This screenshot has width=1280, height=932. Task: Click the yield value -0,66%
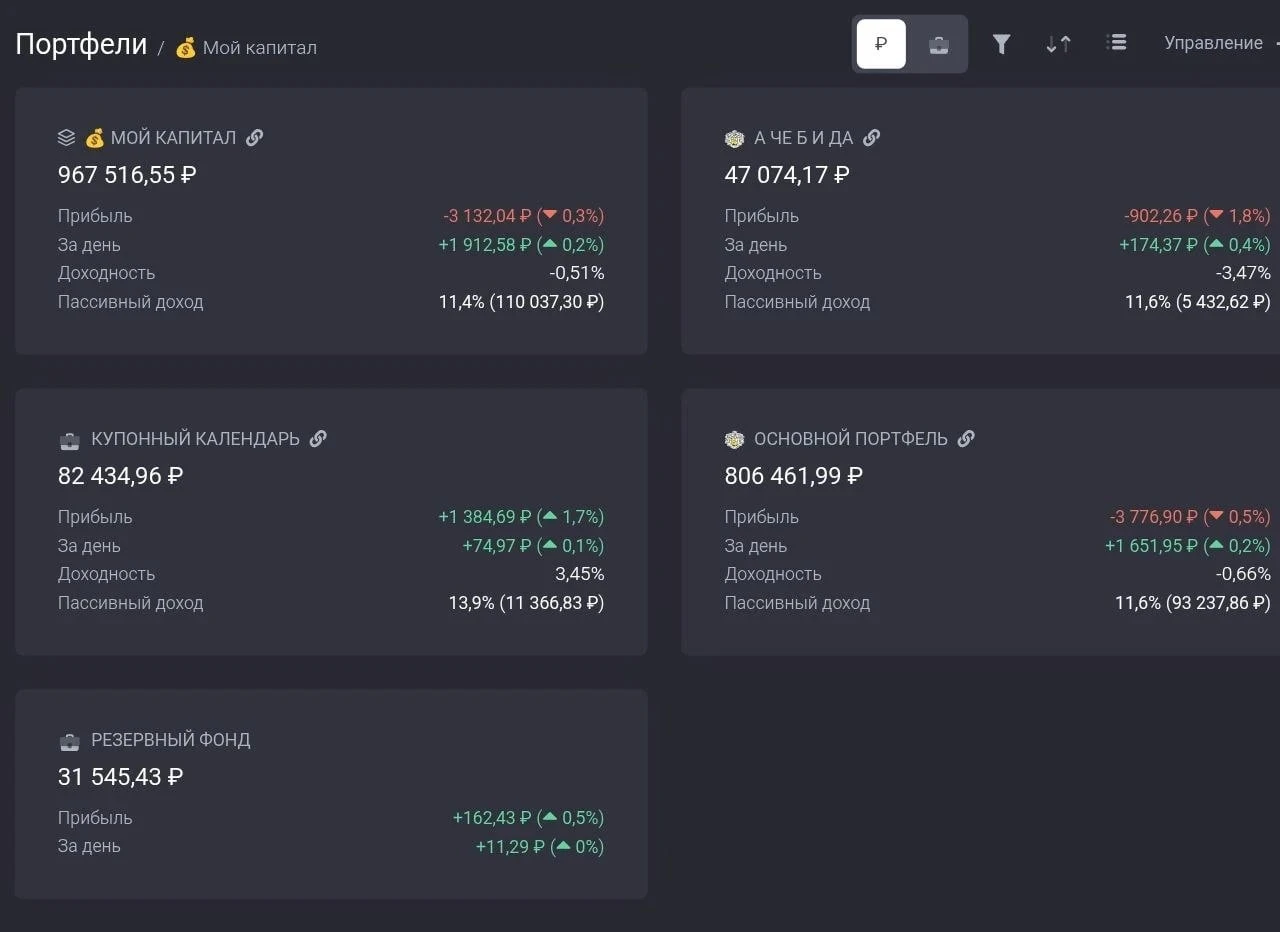1243,574
